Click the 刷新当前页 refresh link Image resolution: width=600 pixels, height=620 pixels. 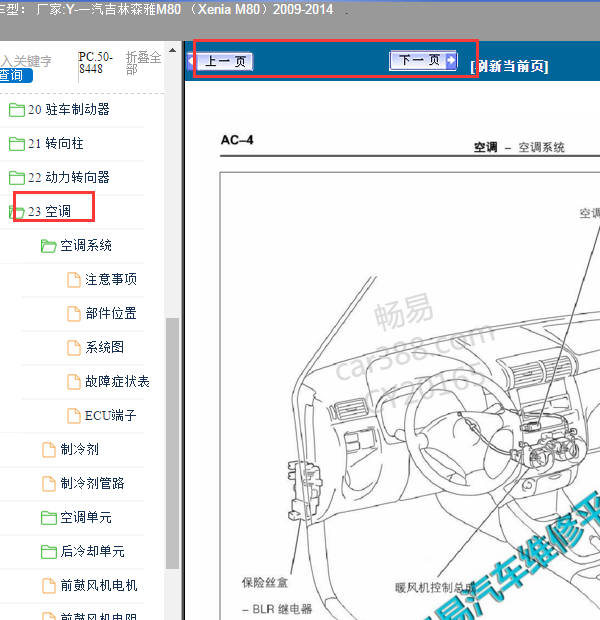pos(510,66)
